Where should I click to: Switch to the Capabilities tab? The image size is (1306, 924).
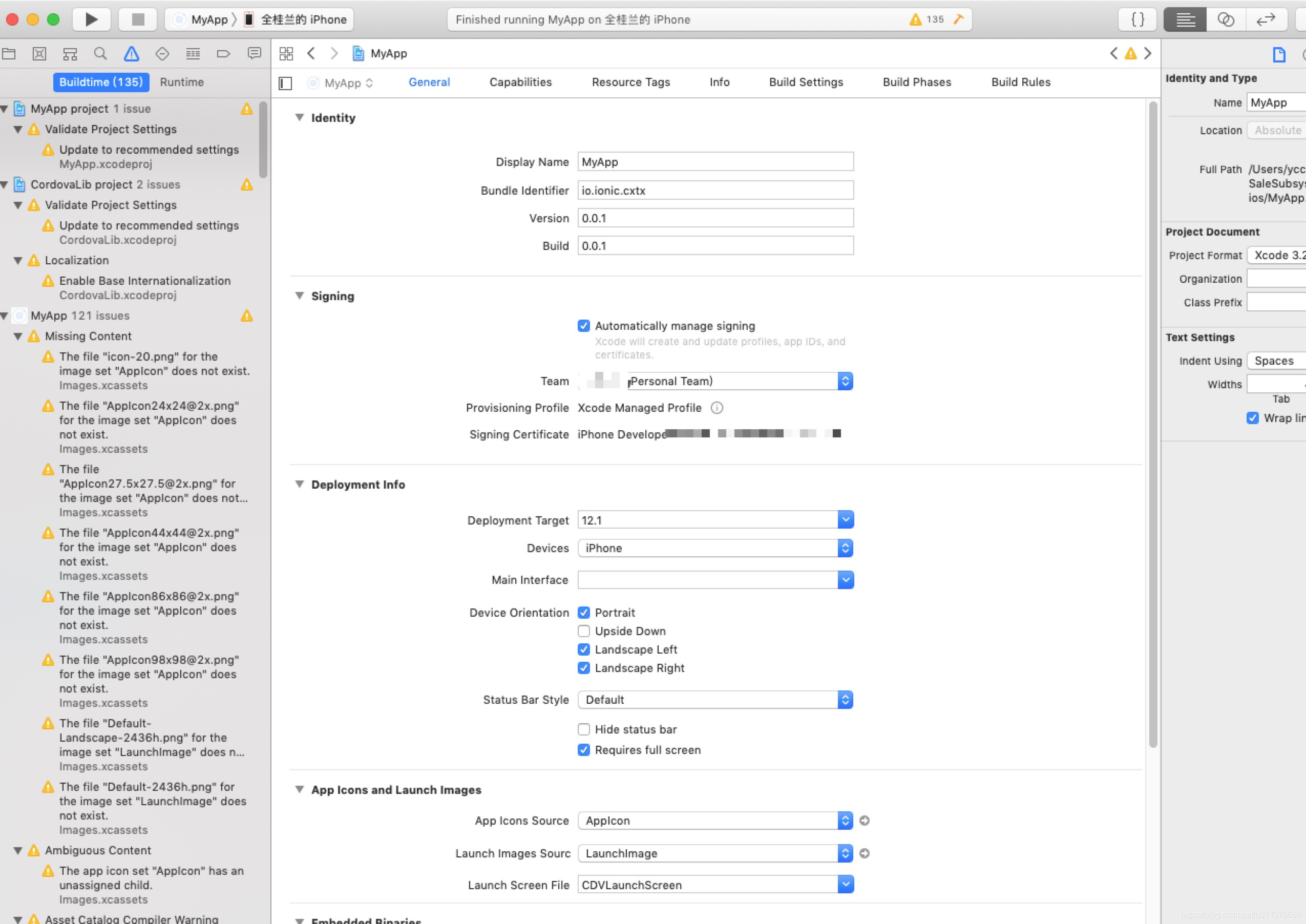(520, 82)
